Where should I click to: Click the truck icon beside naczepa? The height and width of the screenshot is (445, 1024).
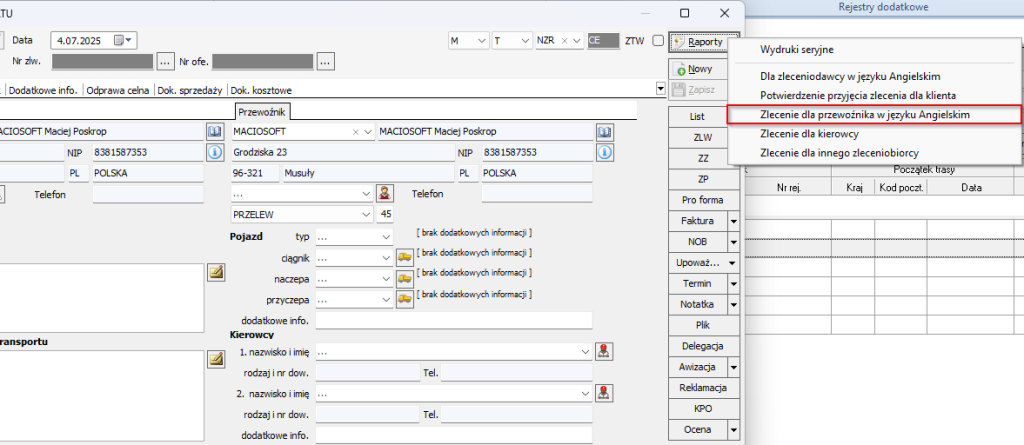tap(405, 278)
